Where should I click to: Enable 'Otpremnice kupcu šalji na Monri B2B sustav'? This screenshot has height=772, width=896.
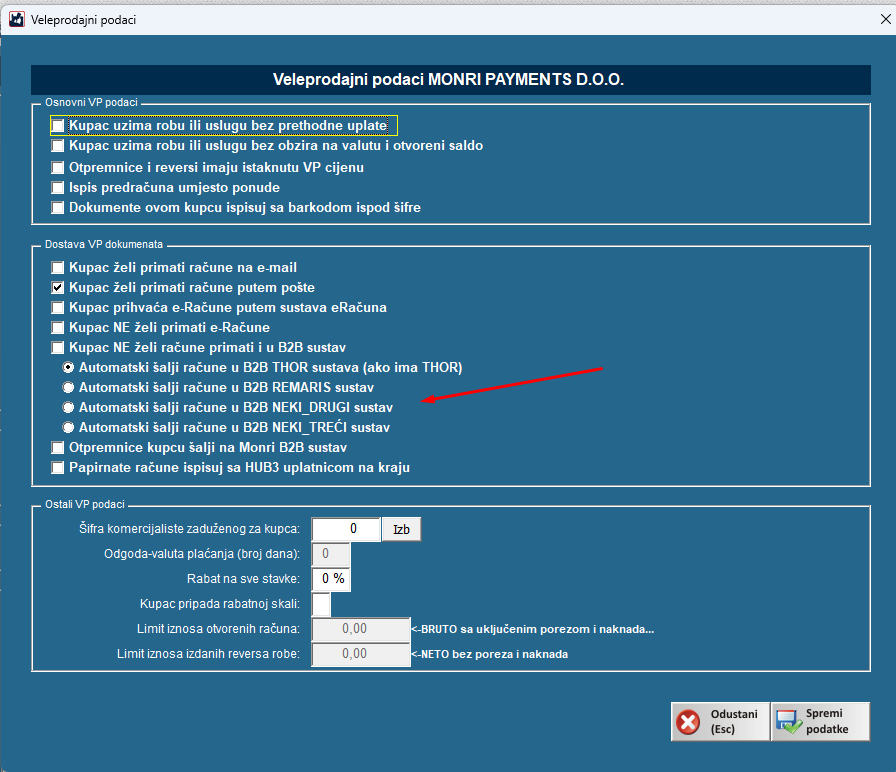(x=58, y=447)
